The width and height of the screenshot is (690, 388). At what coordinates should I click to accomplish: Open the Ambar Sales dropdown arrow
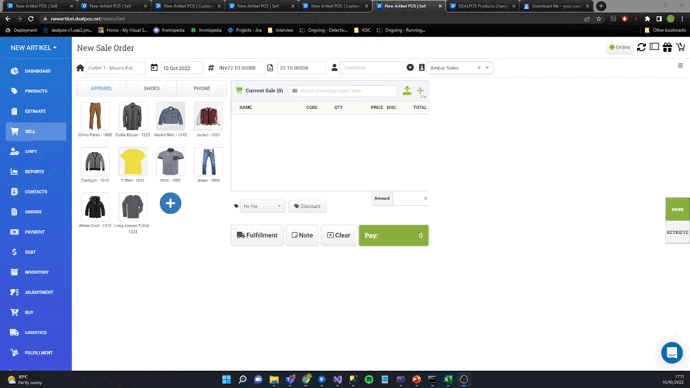point(487,68)
